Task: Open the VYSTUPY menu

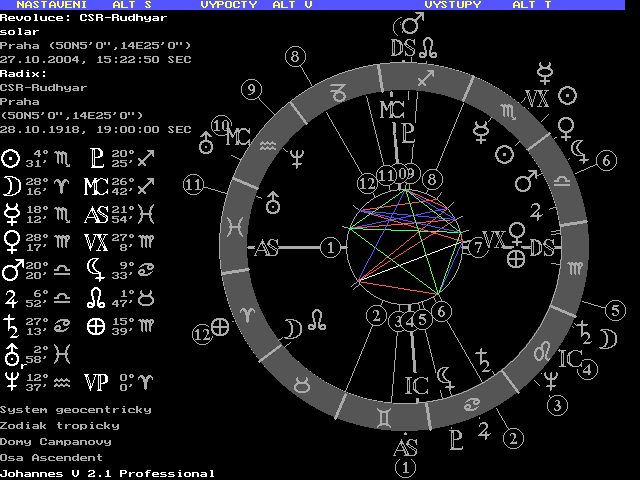Action: tap(452, 5)
